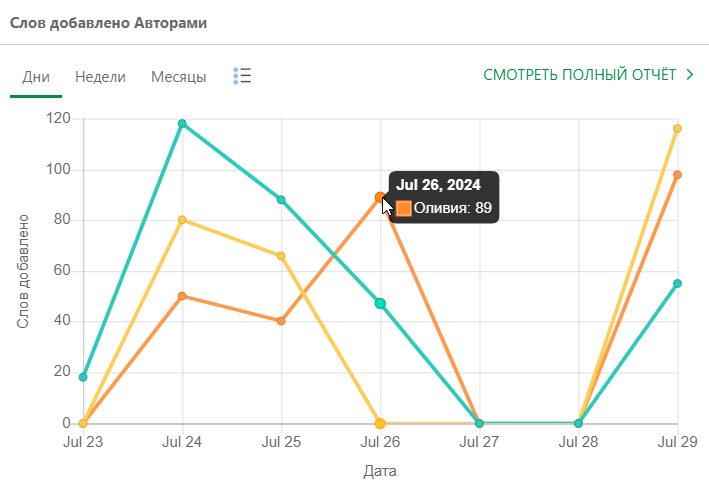Click the orange data point on Jul 25
Screen dimensions: 709x494
tap(281, 321)
